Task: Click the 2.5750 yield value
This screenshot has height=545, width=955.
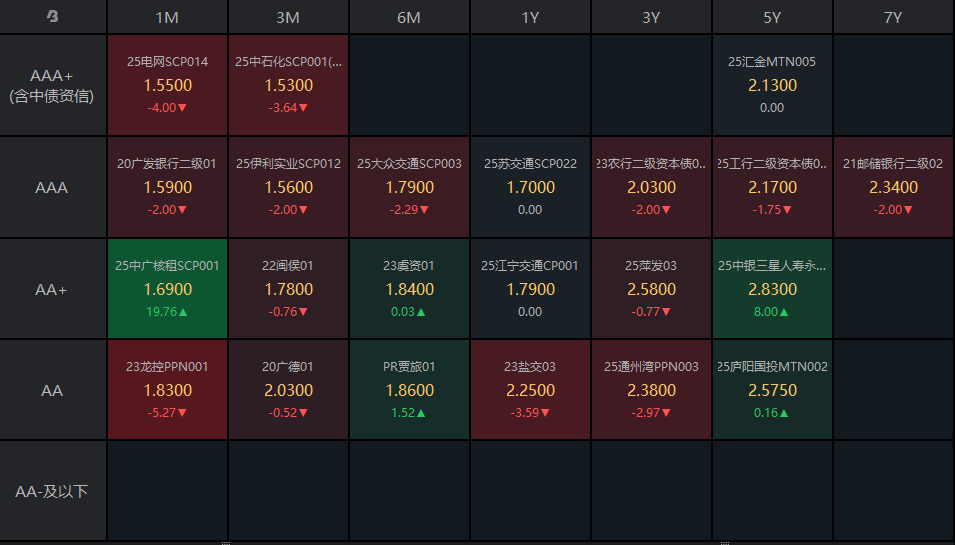Action: tap(772, 390)
